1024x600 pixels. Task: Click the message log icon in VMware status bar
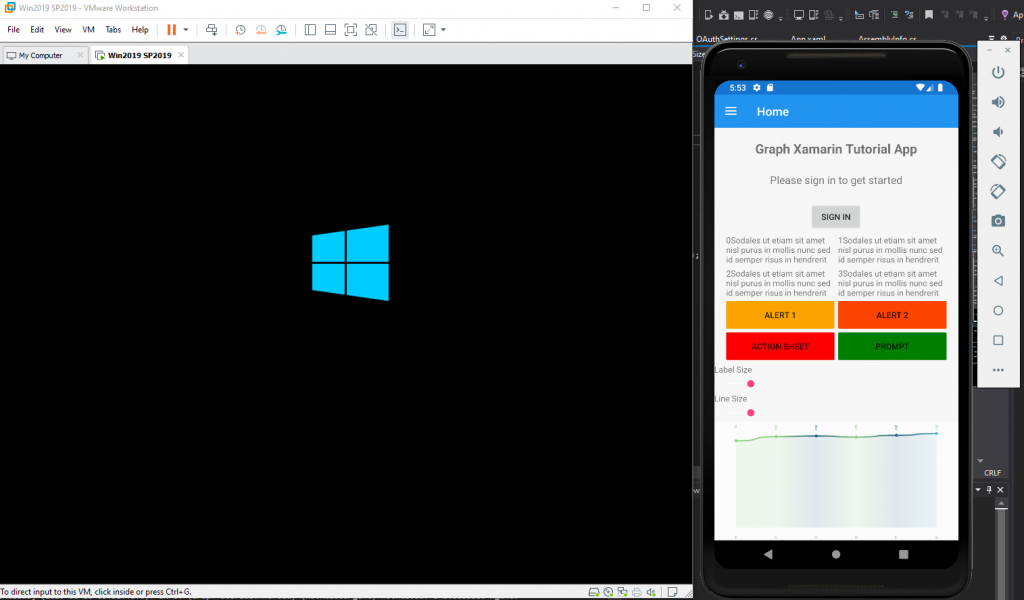[x=672, y=592]
